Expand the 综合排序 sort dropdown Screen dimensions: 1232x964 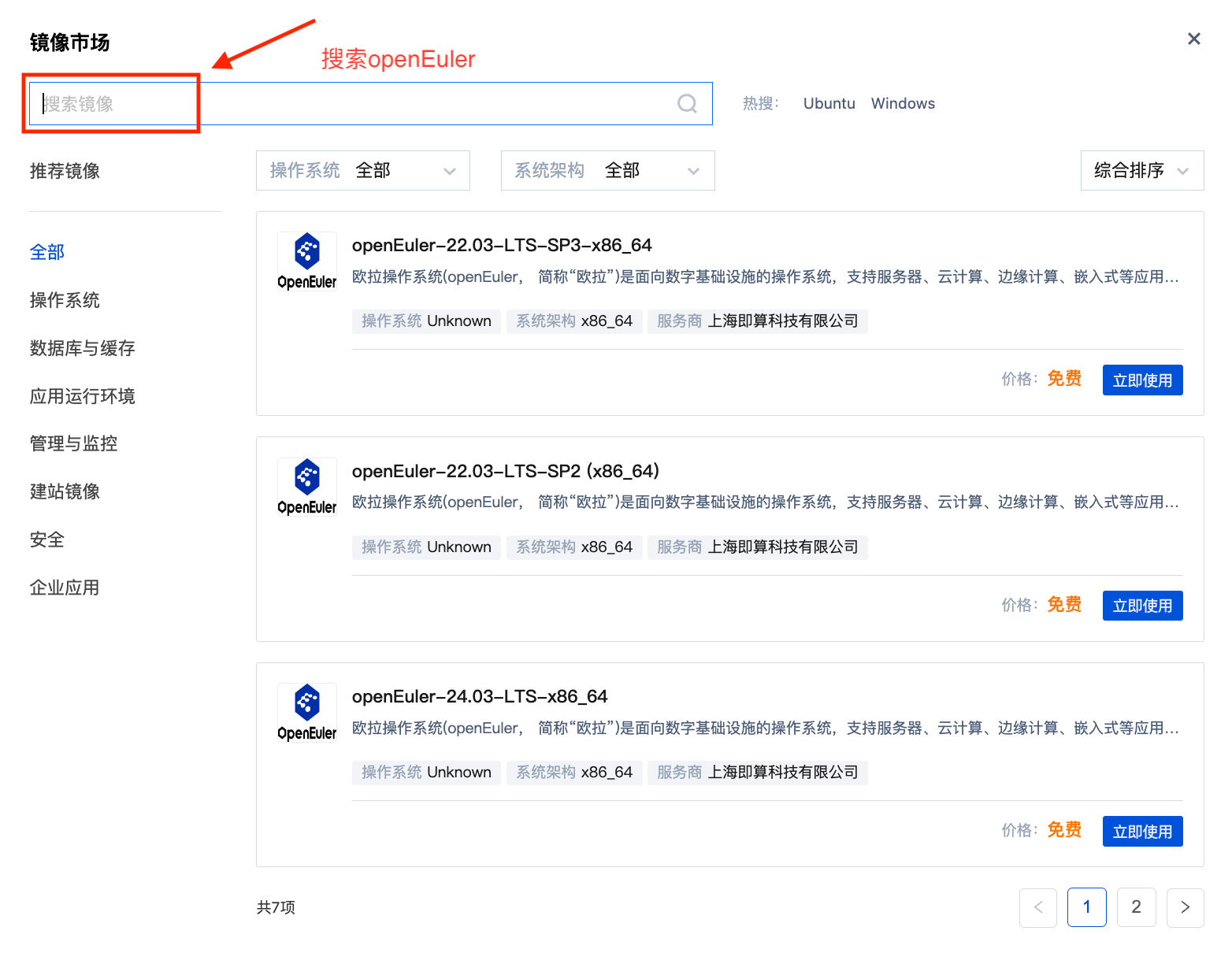click(1141, 171)
